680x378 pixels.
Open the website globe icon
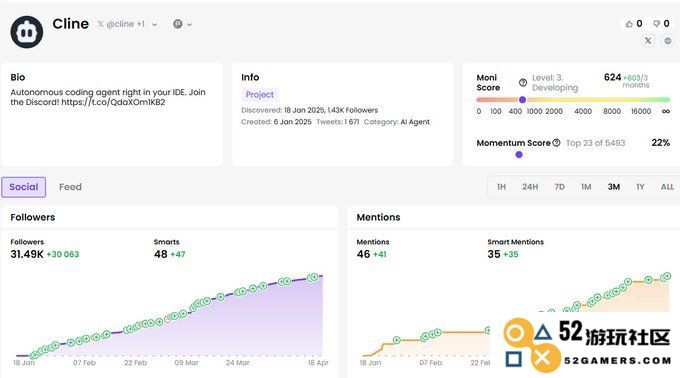(668, 41)
